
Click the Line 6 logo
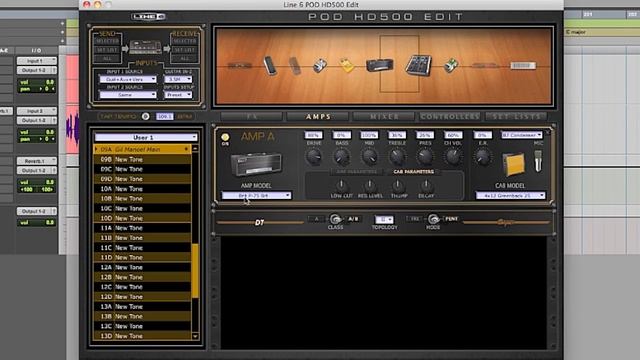[x=148, y=17]
